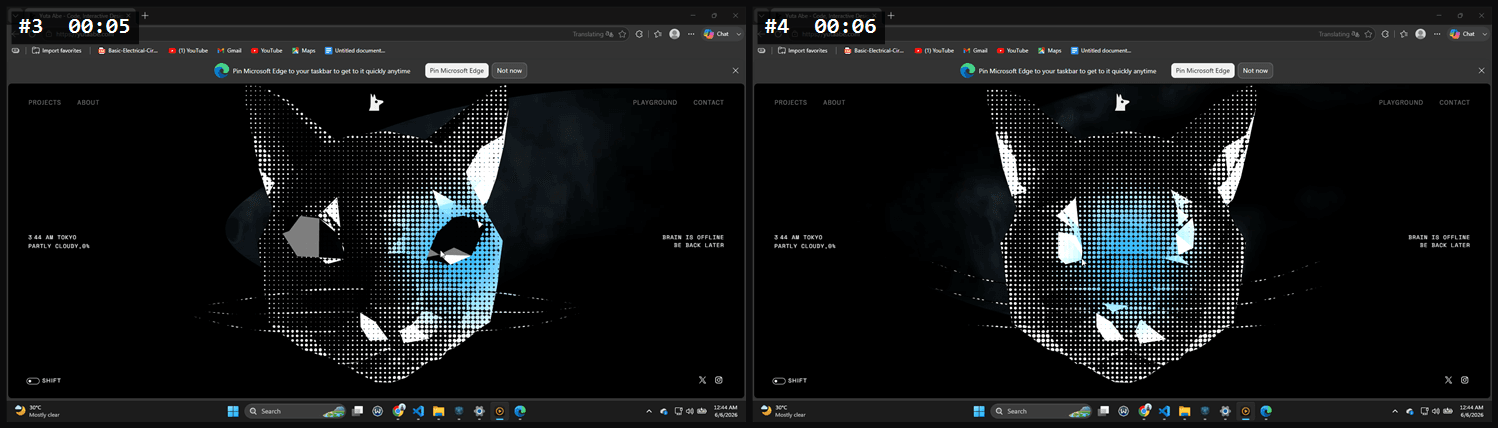
Task: Open the X social icon in frame #3
Action: pyautogui.click(x=702, y=380)
